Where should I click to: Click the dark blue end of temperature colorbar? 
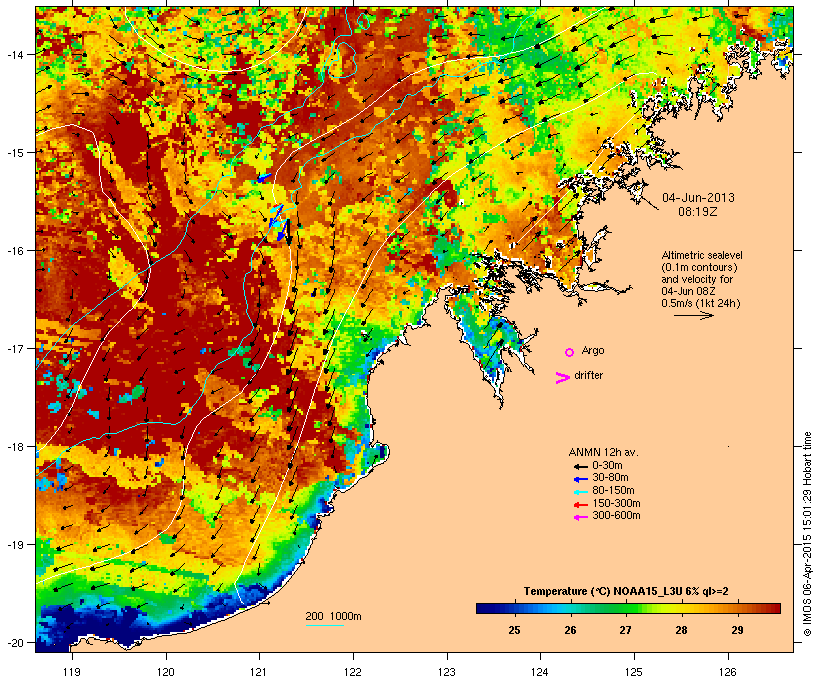[484, 608]
